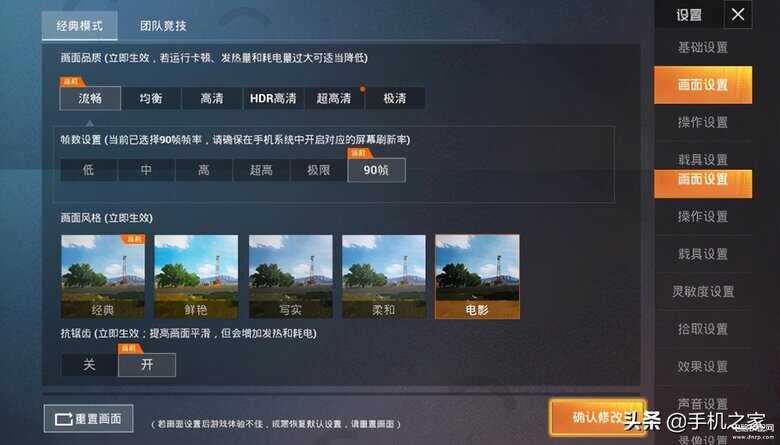Select the 鲜艳 style thumbnail
This screenshot has width=780, height=445.
pyautogui.click(x=196, y=276)
